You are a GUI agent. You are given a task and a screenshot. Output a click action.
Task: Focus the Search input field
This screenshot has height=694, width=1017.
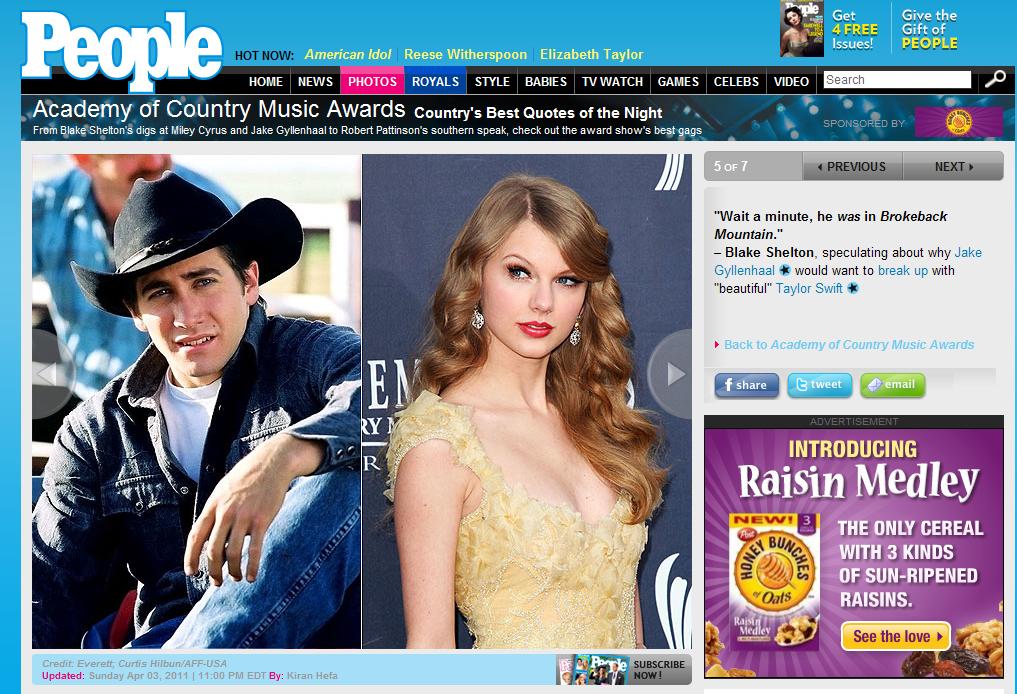pos(897,79)
